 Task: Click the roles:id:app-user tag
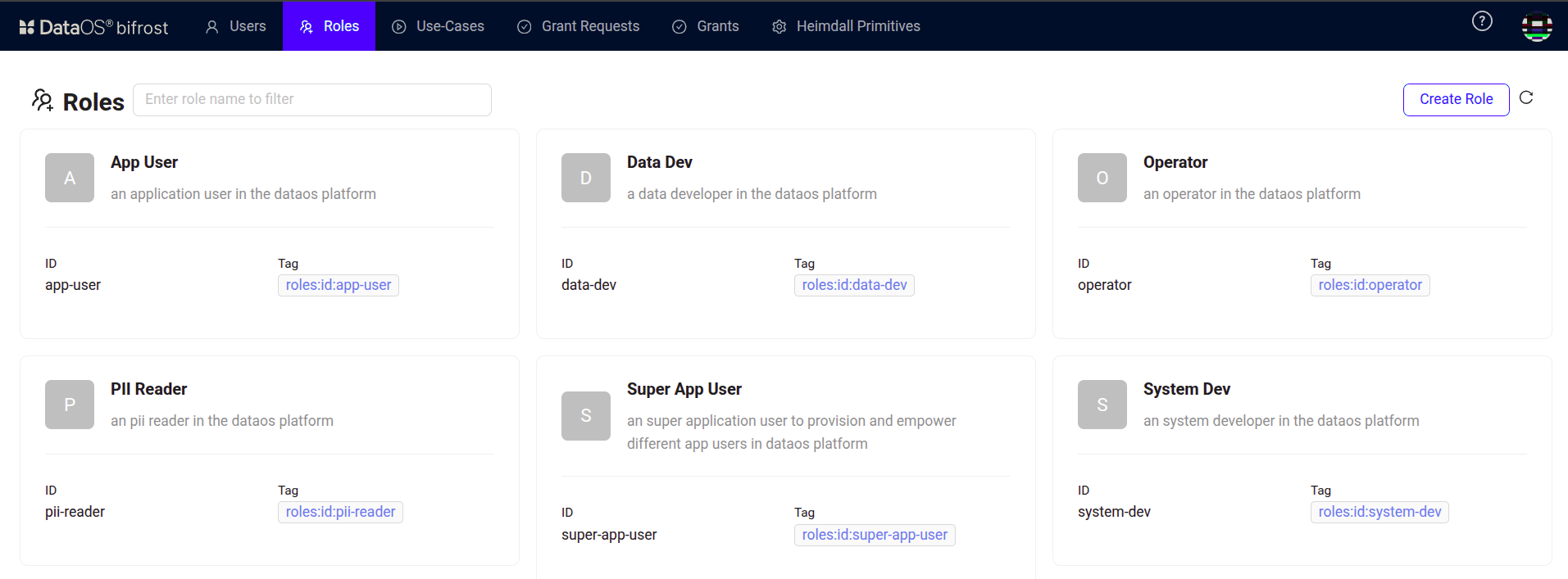click(339, 285)
